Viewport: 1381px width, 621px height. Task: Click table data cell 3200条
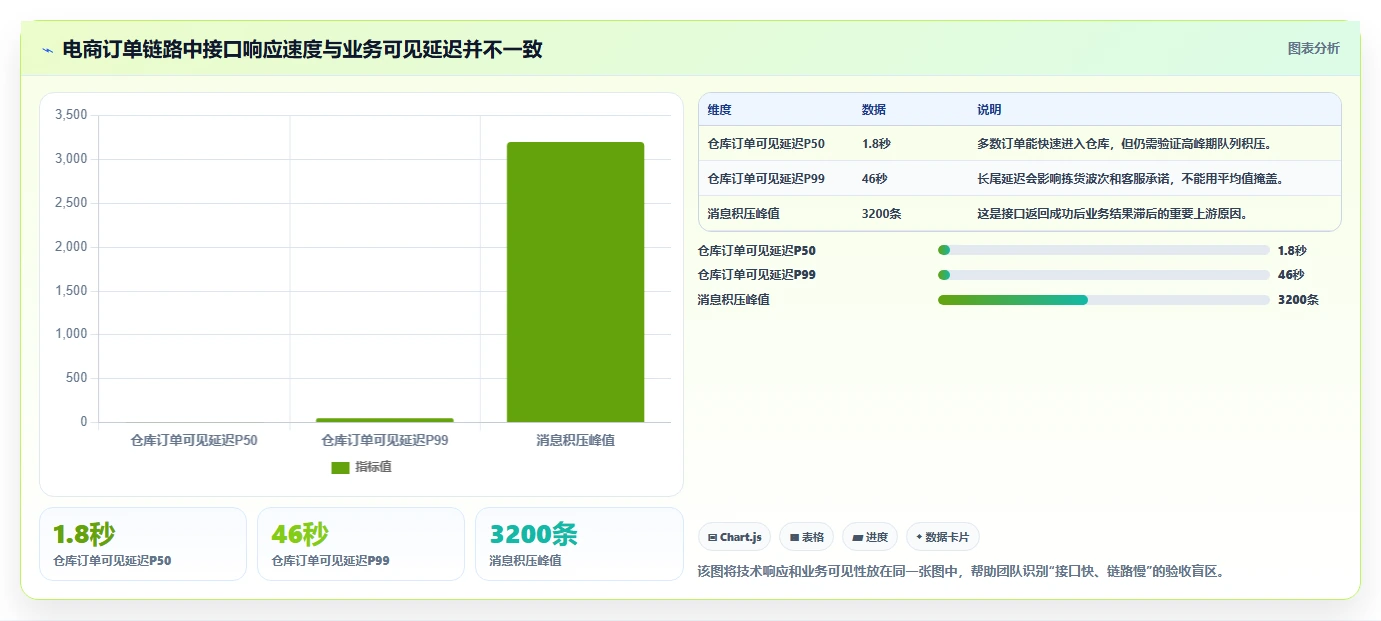pyautogui.click(x=880, y=214)
